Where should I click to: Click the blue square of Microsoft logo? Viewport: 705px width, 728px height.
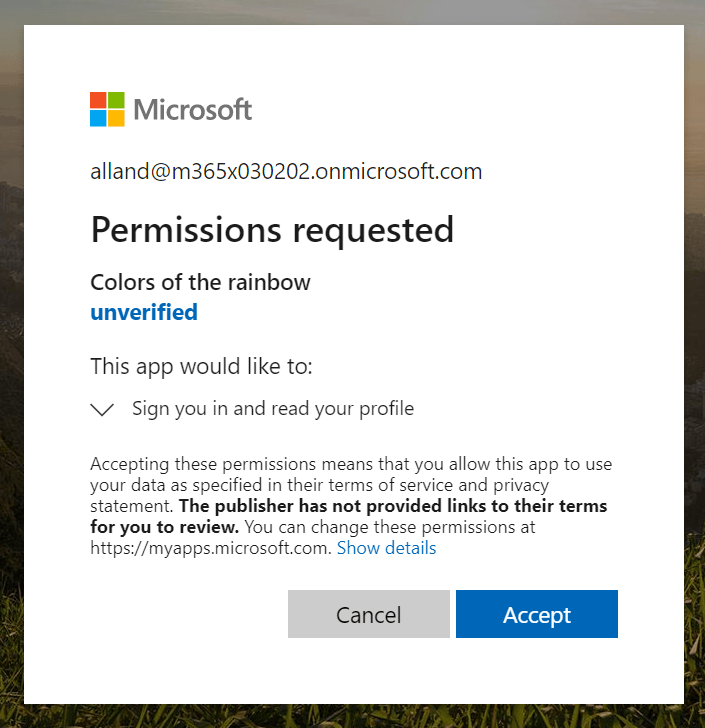pyautogui.click(x=98, y=118)
